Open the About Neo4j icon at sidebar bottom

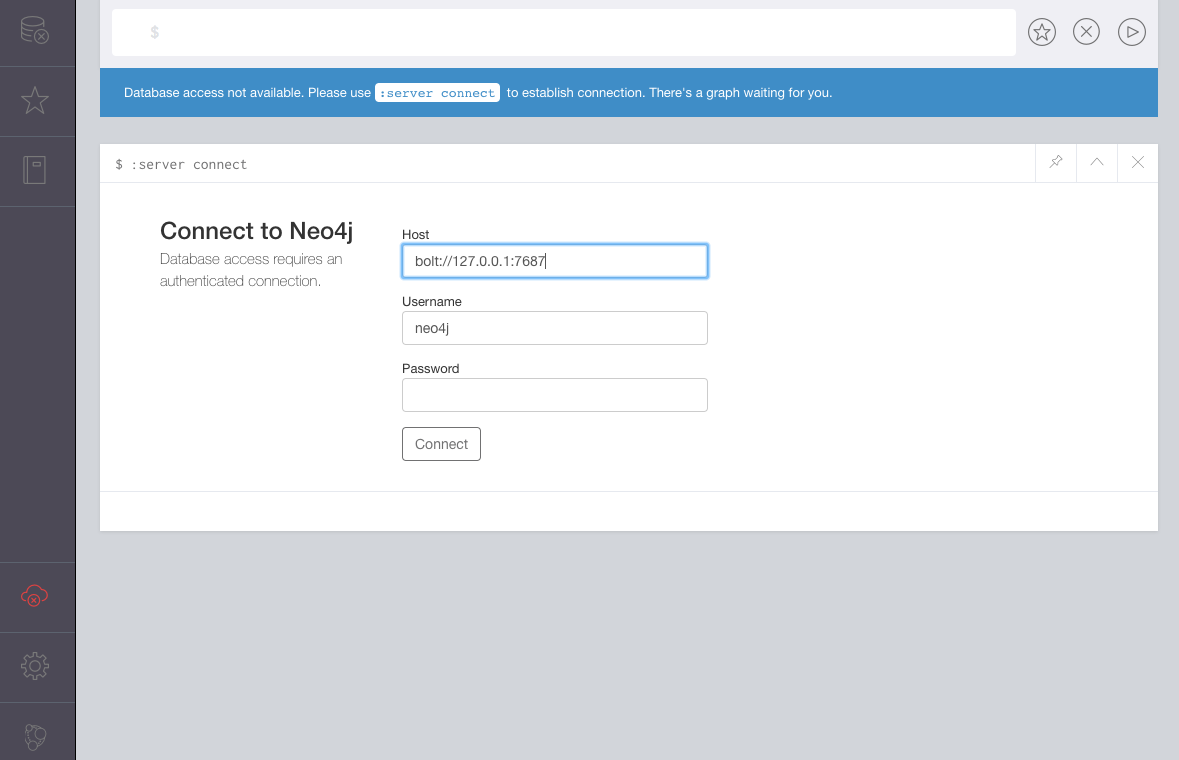point(35,736)
